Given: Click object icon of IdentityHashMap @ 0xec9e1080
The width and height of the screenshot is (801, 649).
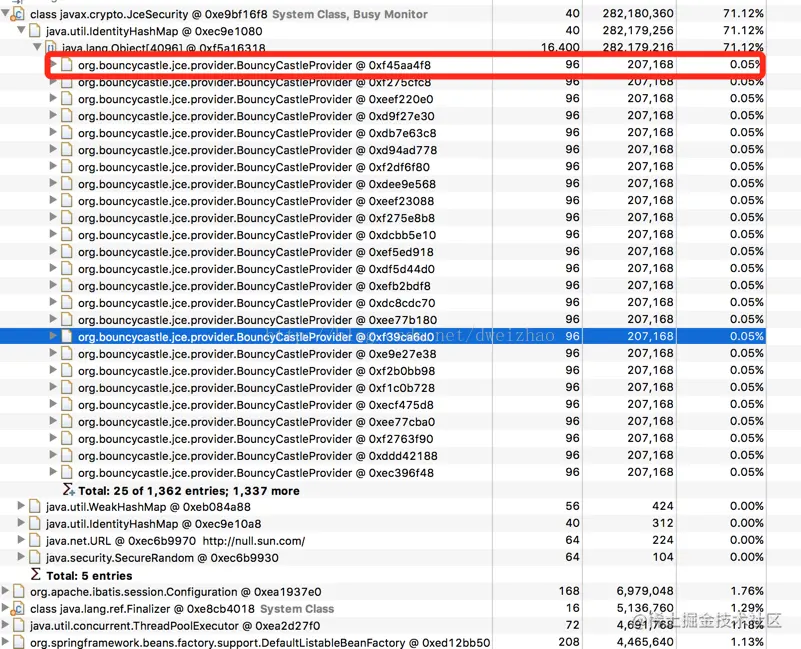Looking at the screenshot, I should pos(35,31).
